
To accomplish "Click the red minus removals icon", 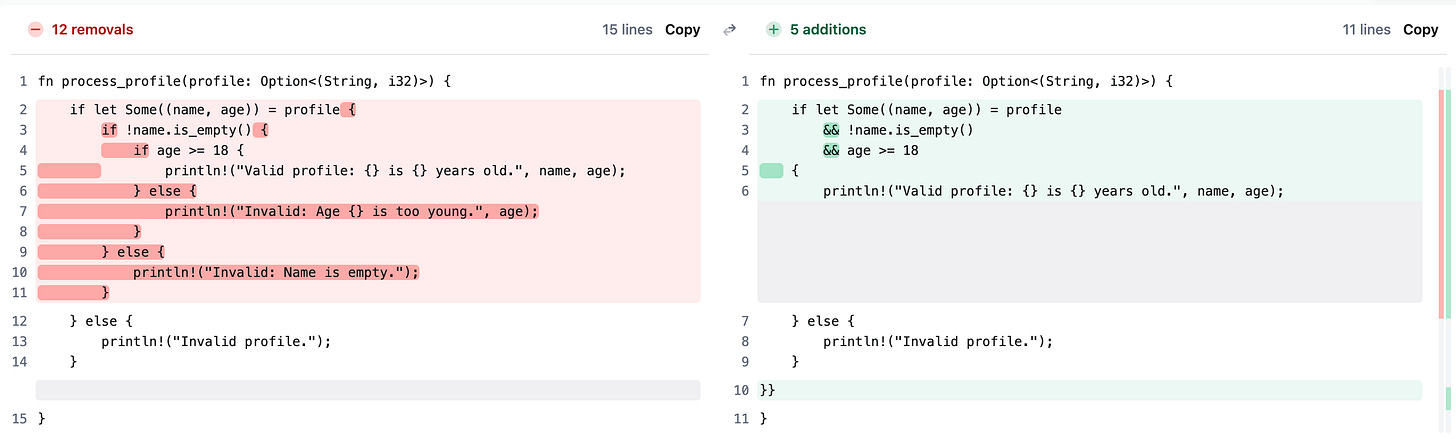I will (x=35, y=30).
